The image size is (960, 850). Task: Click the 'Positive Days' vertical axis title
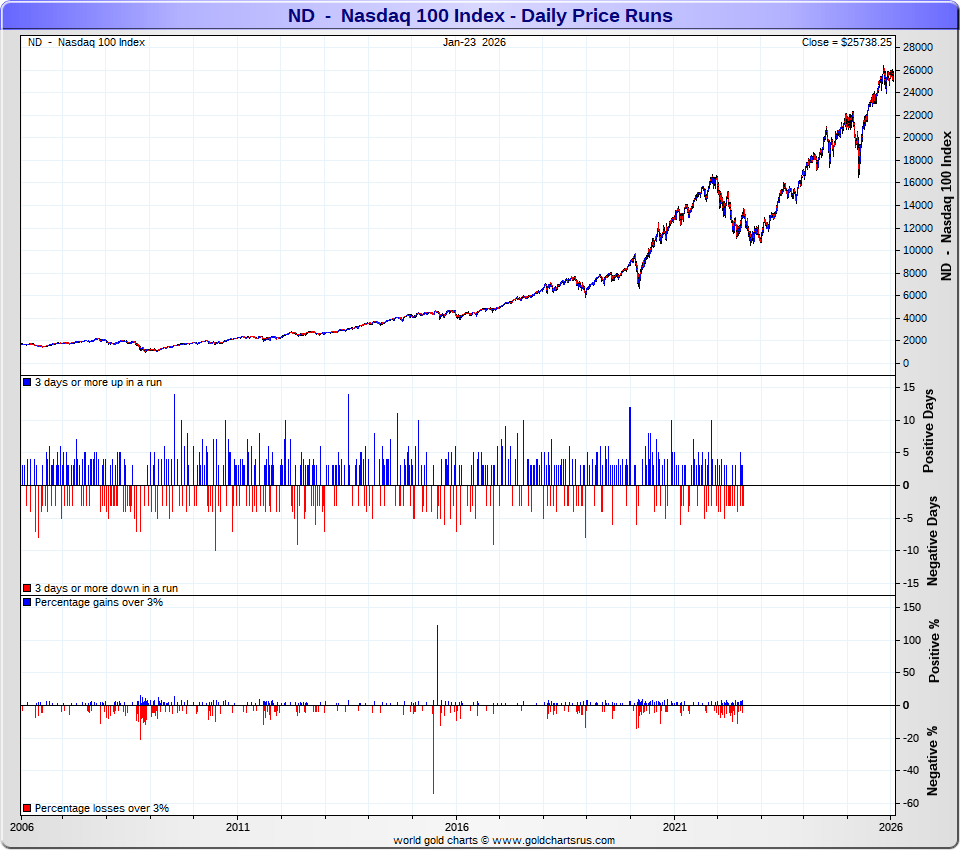929,431
